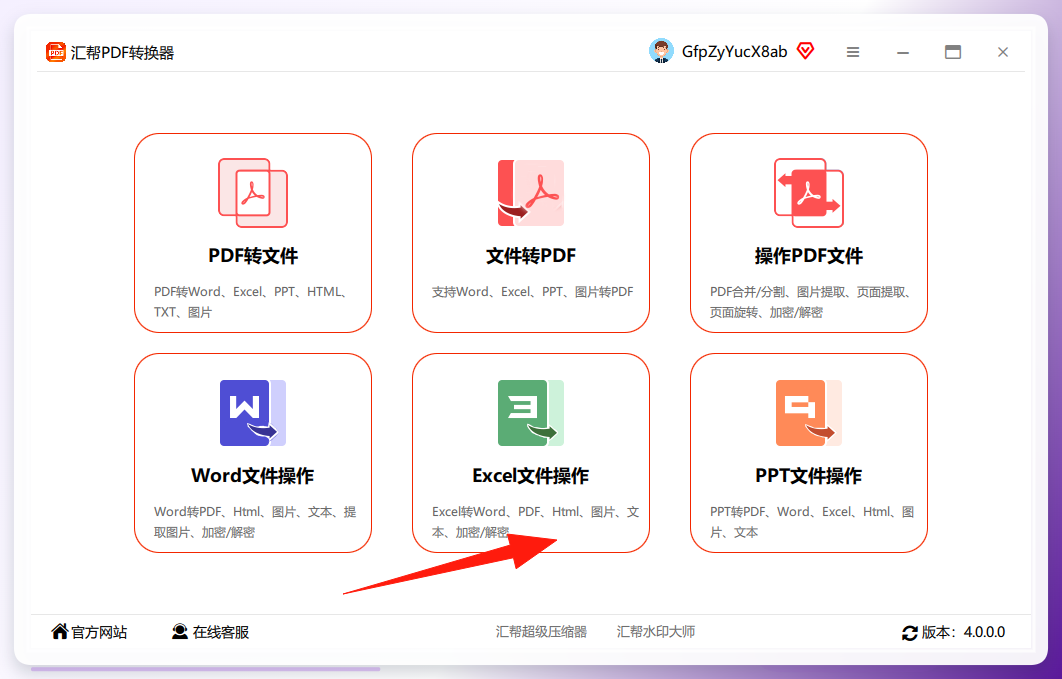
Task: Click description "支持Word、Excel、PPT、图片转PDF"
Action: [532, 292]
